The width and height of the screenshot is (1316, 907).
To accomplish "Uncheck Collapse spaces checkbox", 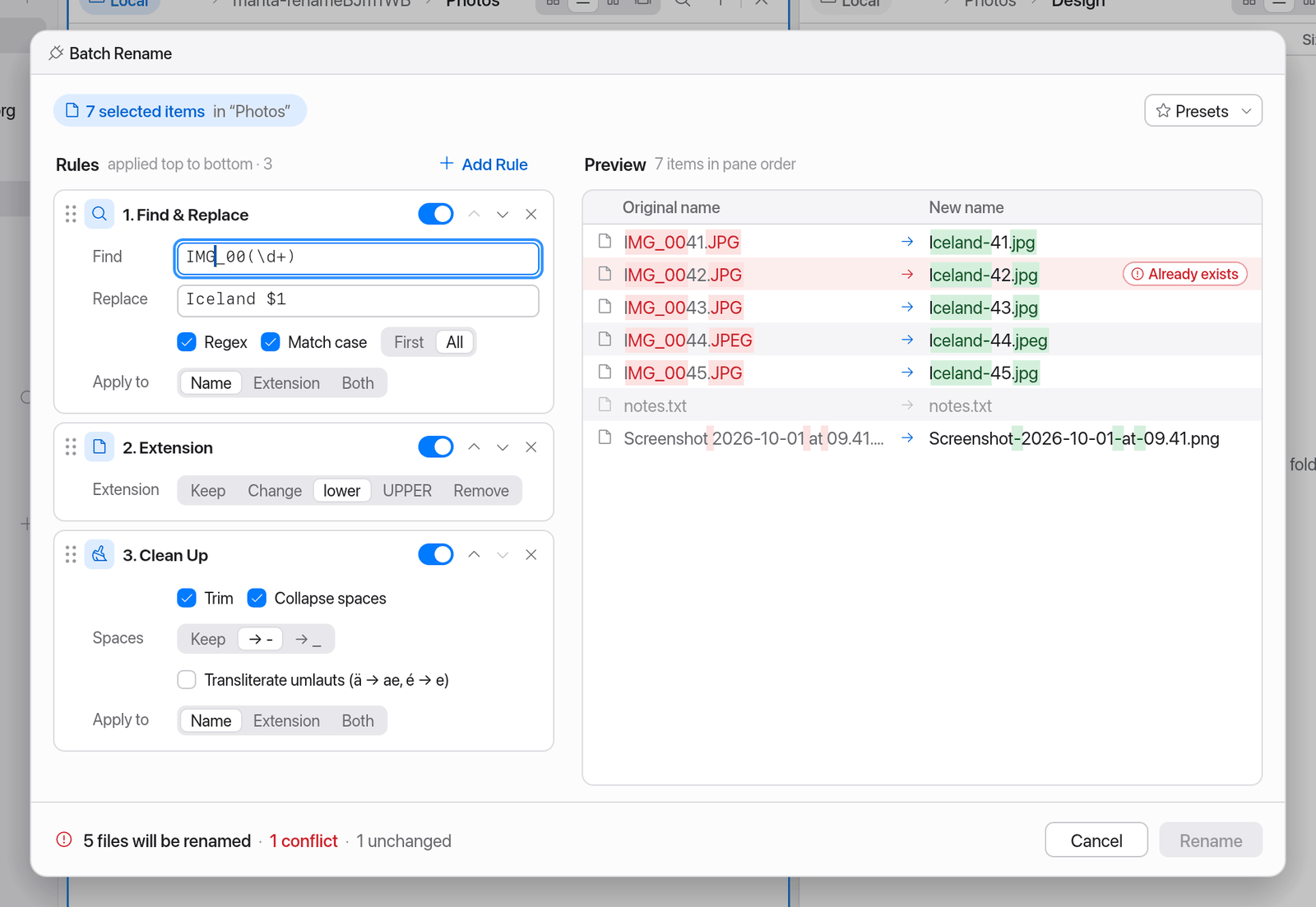I will coord(257,598).
